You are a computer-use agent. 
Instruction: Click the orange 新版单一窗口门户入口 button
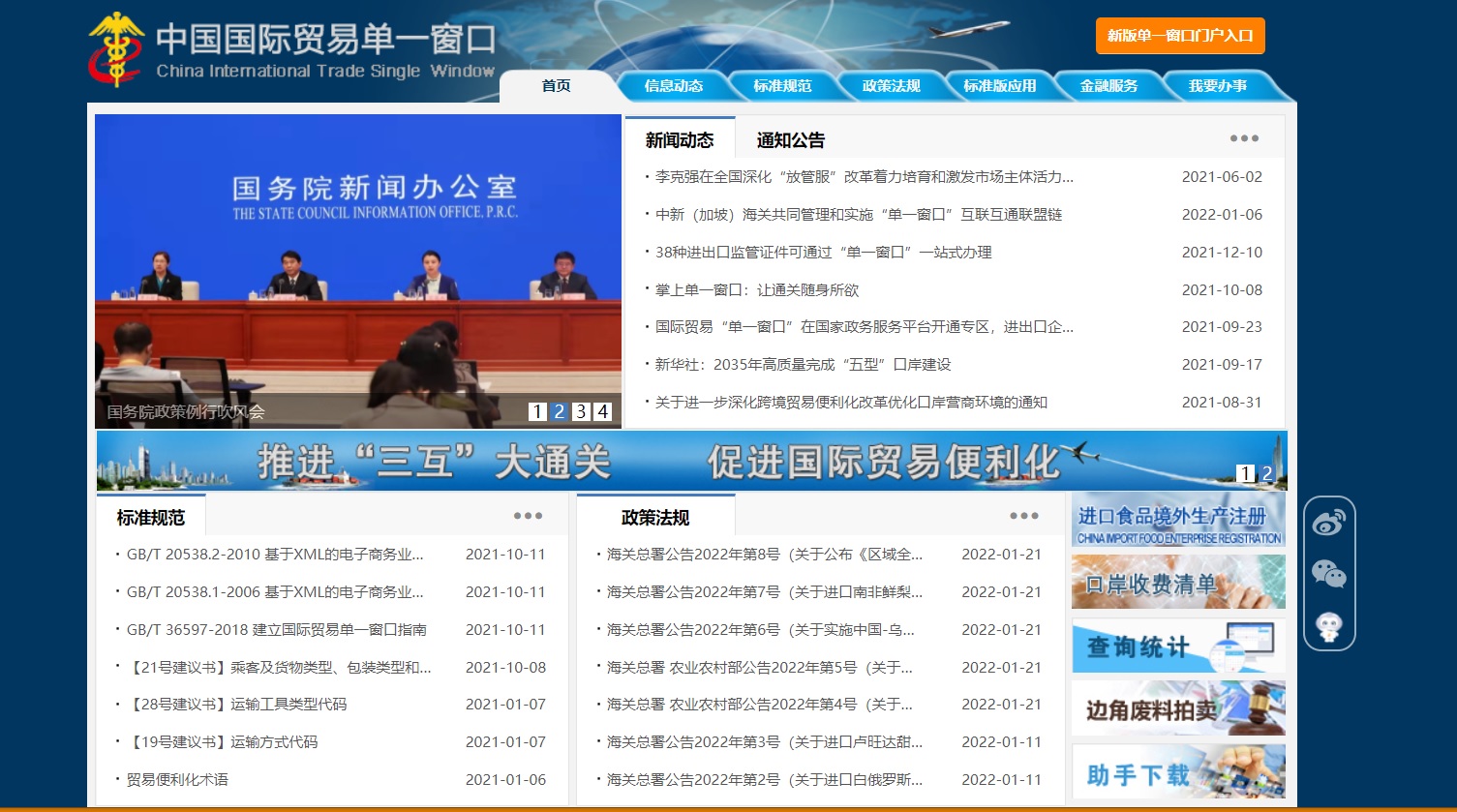pyautogui.click(x=1179, y=35)
